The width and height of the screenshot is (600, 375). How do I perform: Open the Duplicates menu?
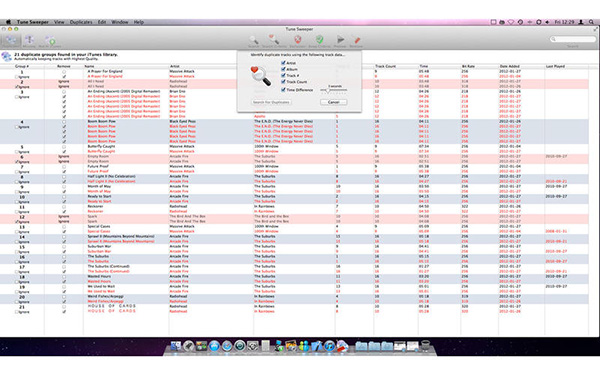click(x=81, y=22)
